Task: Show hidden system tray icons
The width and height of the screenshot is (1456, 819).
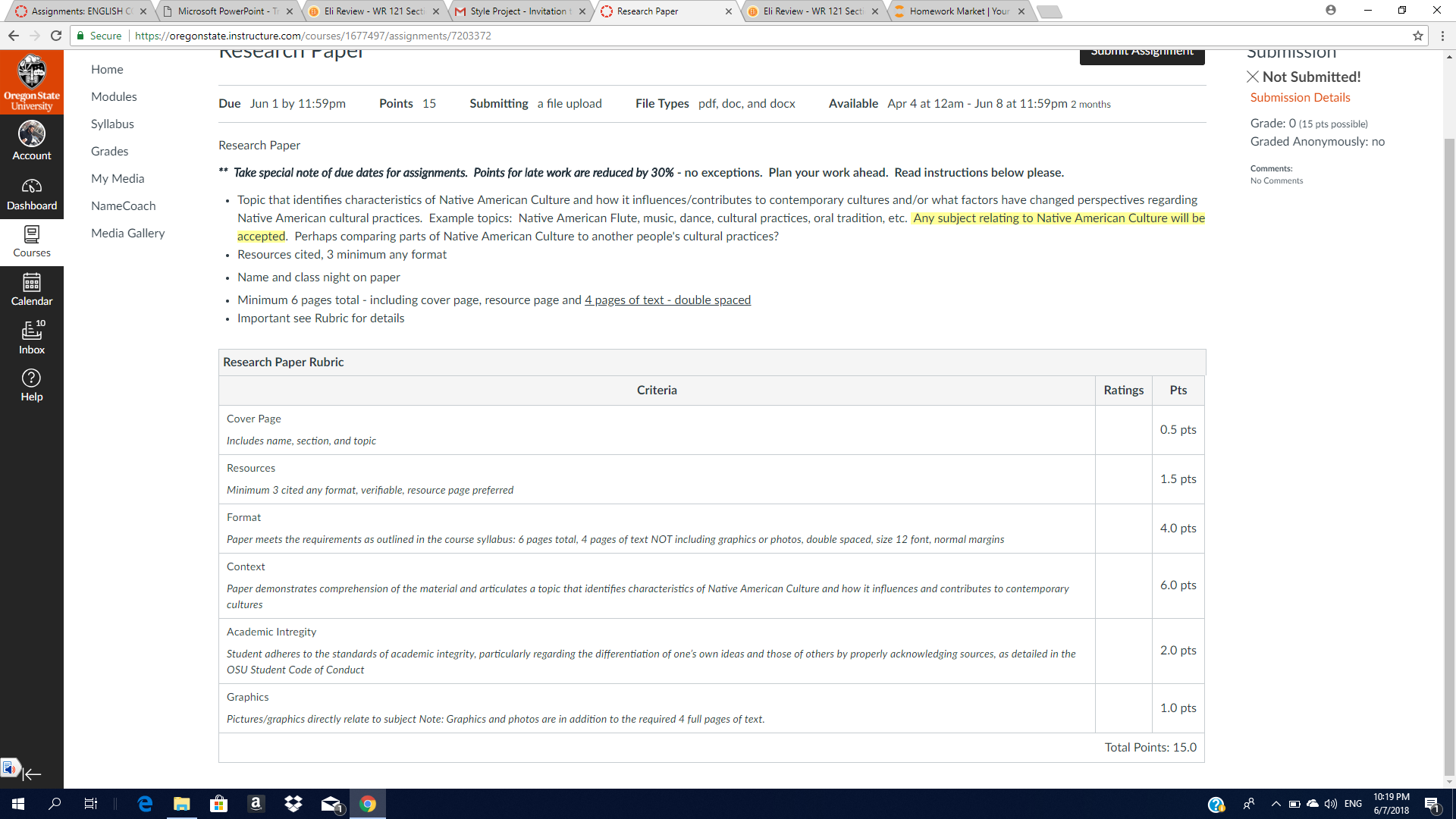Action: coord(1276,804)
